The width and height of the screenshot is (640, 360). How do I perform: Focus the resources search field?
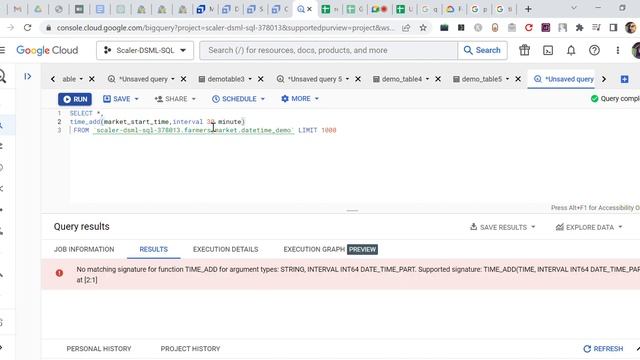pos(329,50)
